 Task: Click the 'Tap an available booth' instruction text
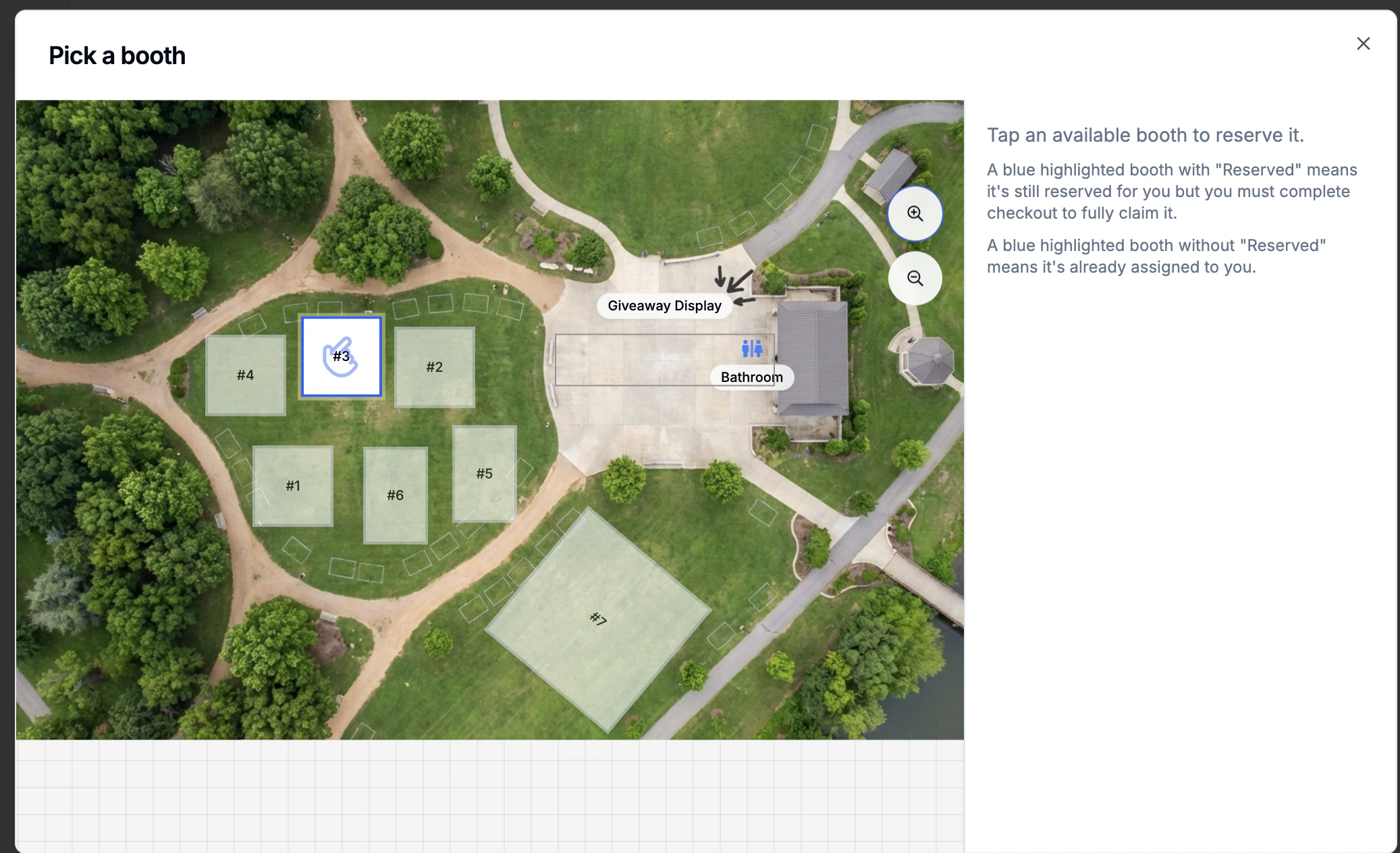(1145, 135)
